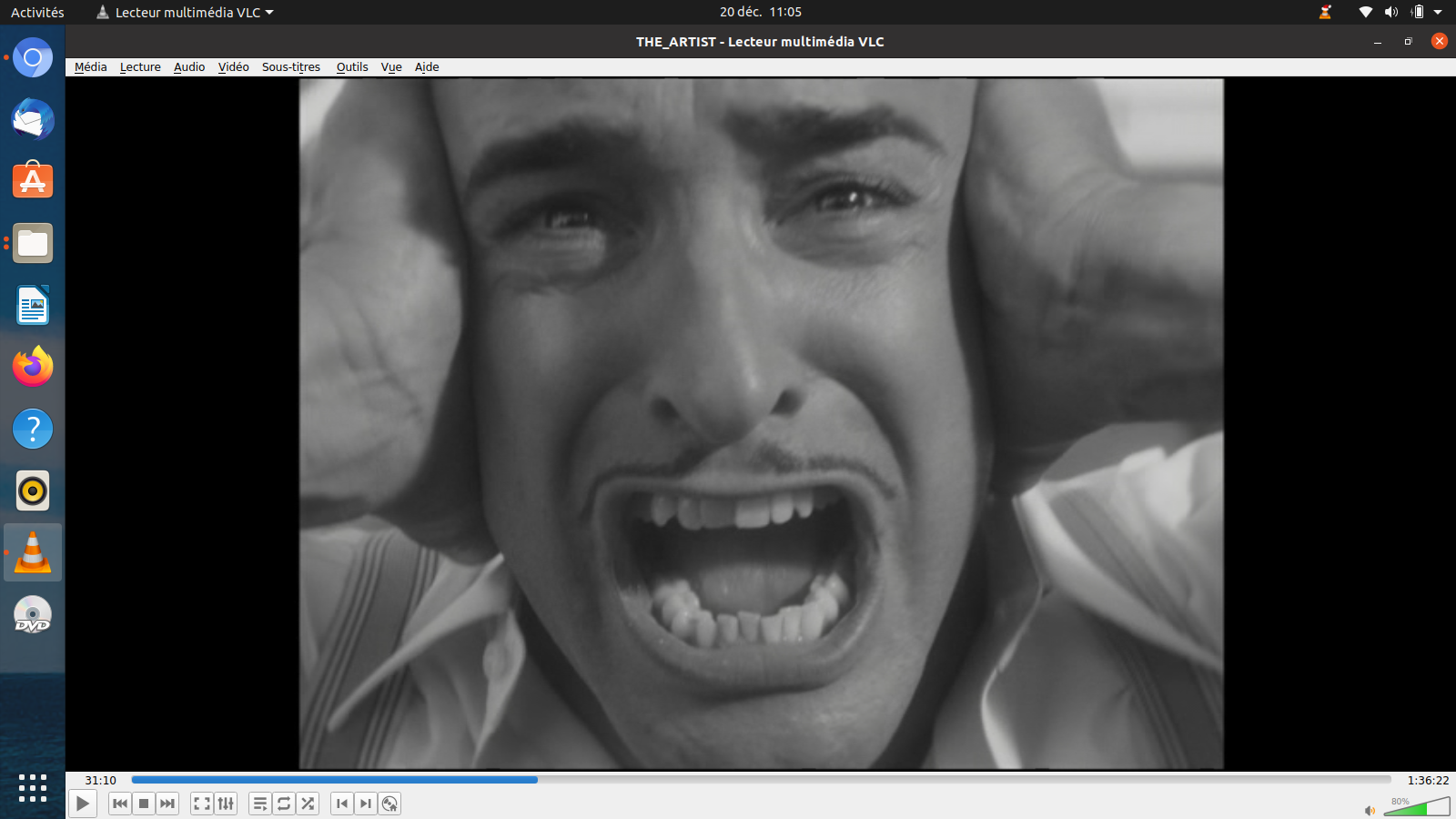
Task: Open the DVD disc menu
Action: (x=389, y=804)
